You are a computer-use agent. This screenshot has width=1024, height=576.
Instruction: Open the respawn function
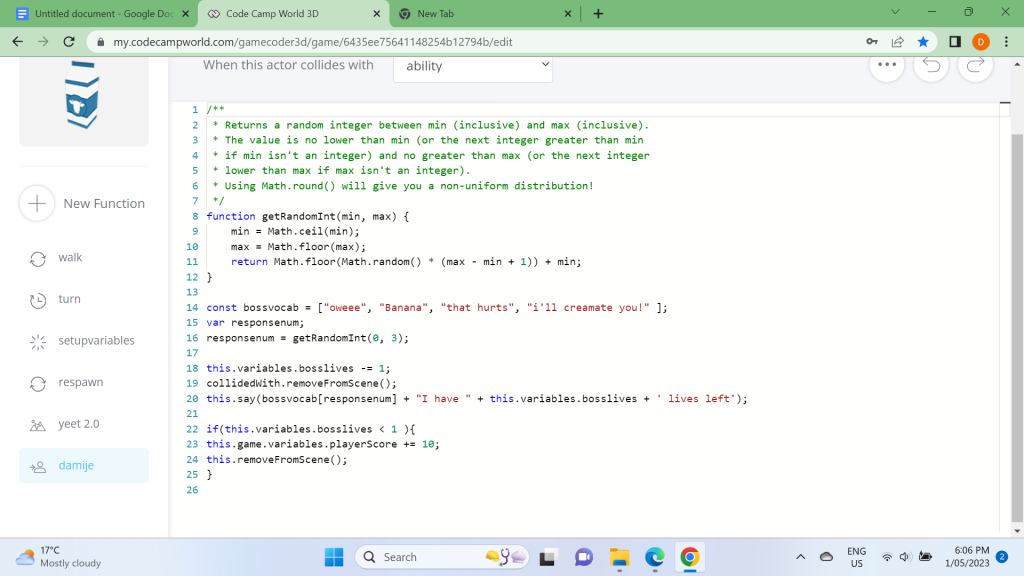[x=80, y=382]
